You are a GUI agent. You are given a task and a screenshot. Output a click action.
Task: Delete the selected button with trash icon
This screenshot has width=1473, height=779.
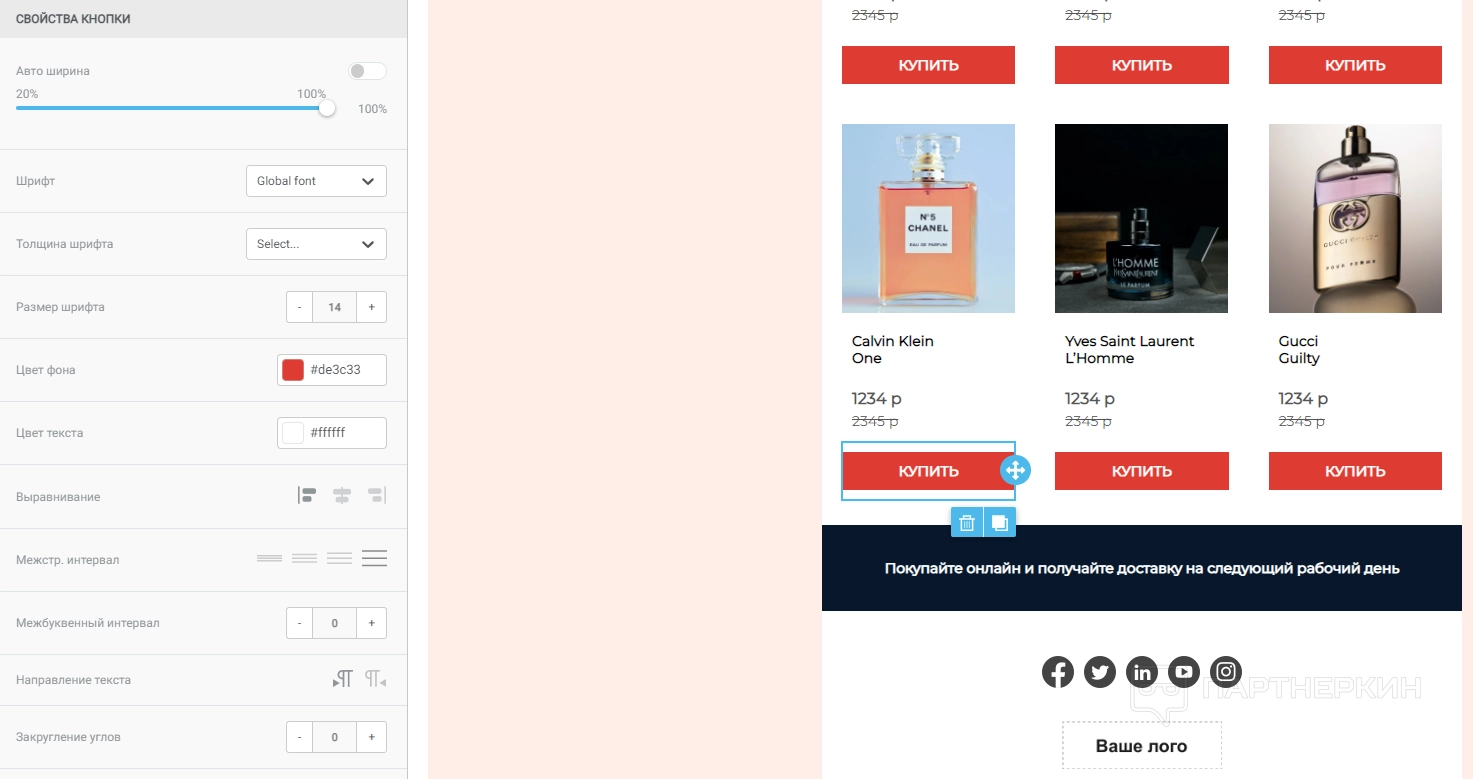(967, 522)
